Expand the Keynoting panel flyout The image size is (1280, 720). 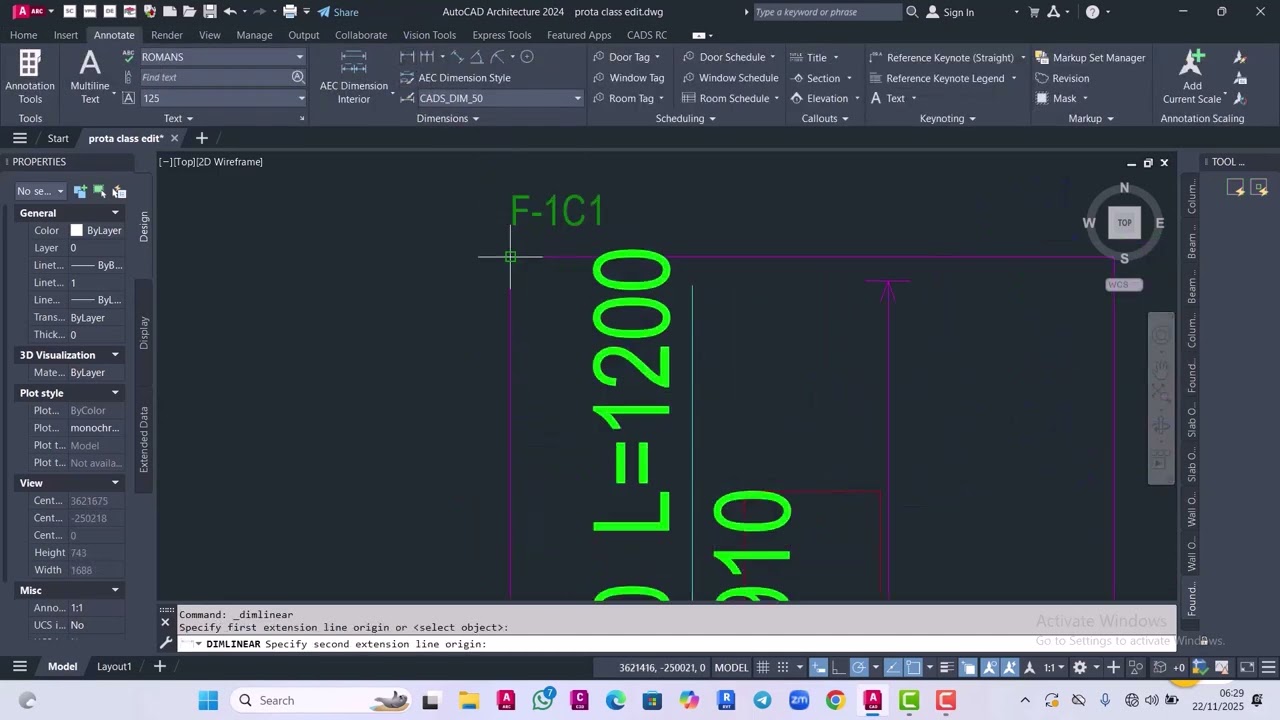click(948, 118)
